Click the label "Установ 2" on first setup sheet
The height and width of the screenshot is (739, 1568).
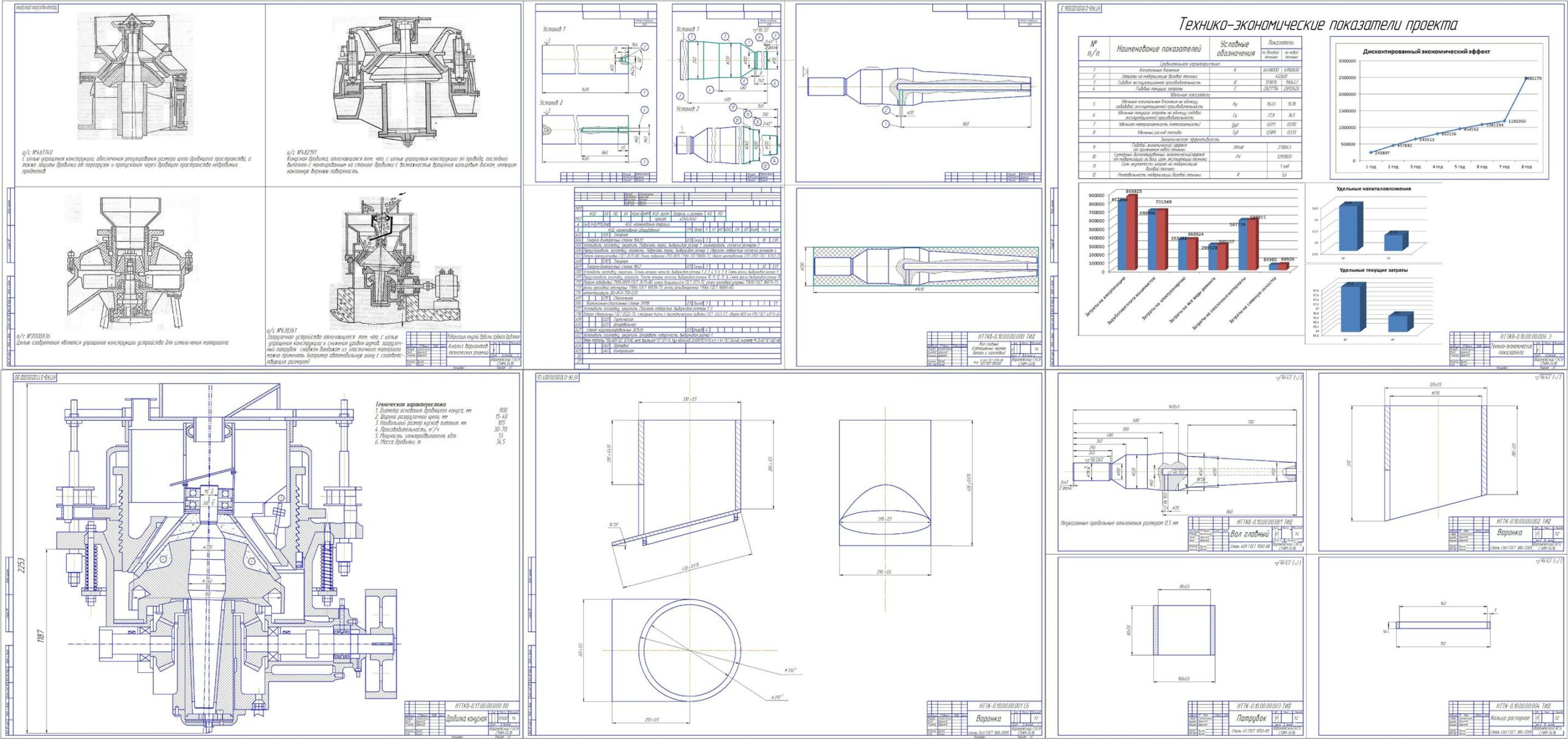point(551,103)
